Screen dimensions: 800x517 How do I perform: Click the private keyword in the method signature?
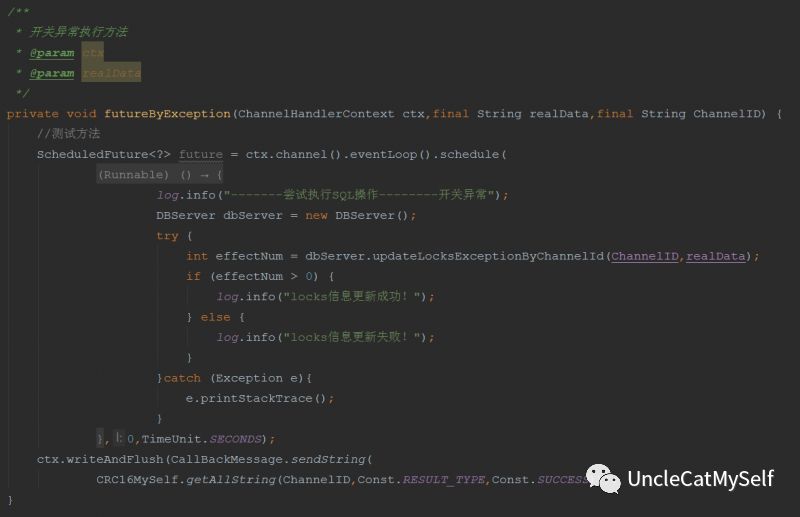(x=33, y=114)
